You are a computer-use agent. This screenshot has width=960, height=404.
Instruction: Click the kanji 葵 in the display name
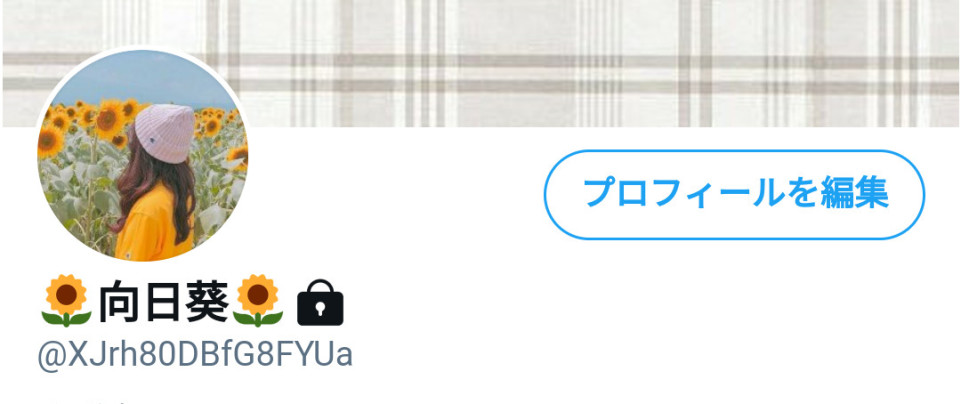coord(207,301)
